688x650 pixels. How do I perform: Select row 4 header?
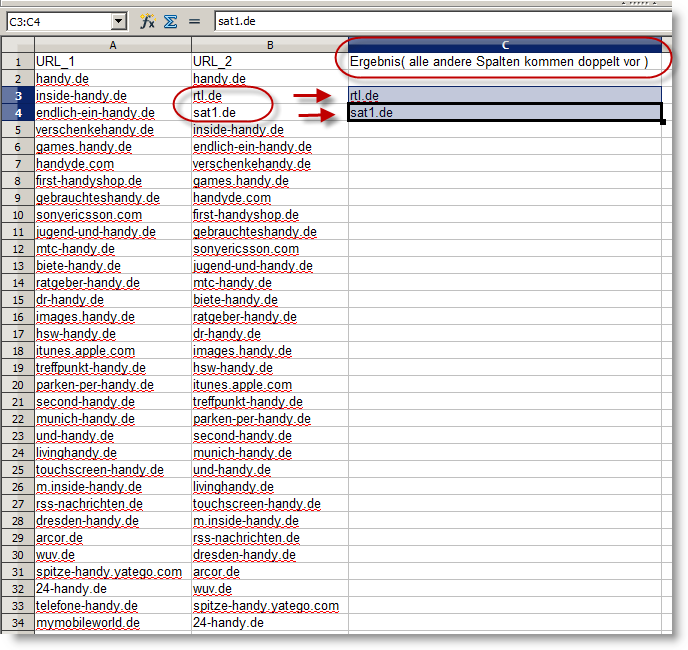(18, 113)
